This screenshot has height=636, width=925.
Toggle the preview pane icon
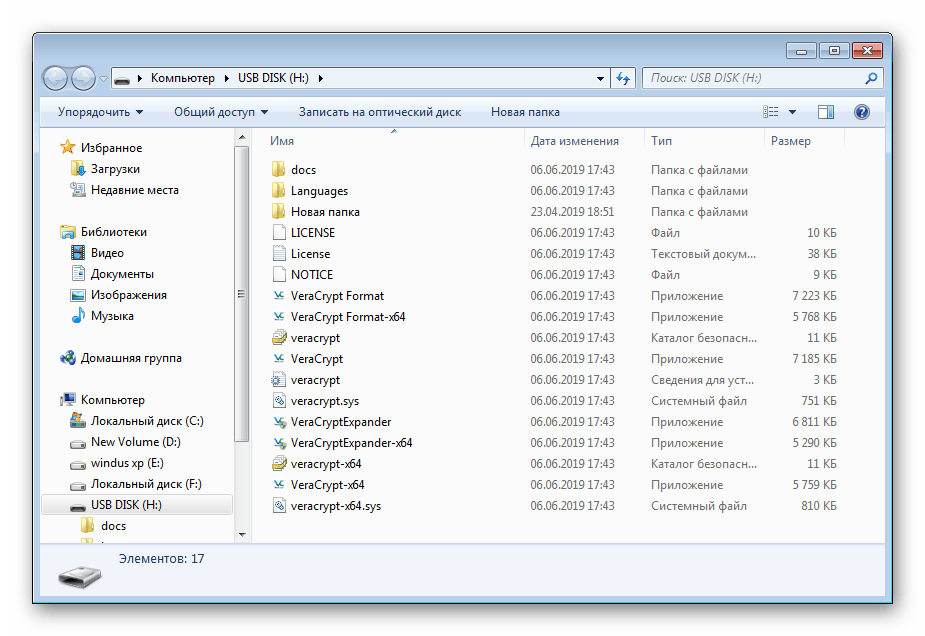pos(826,112)
